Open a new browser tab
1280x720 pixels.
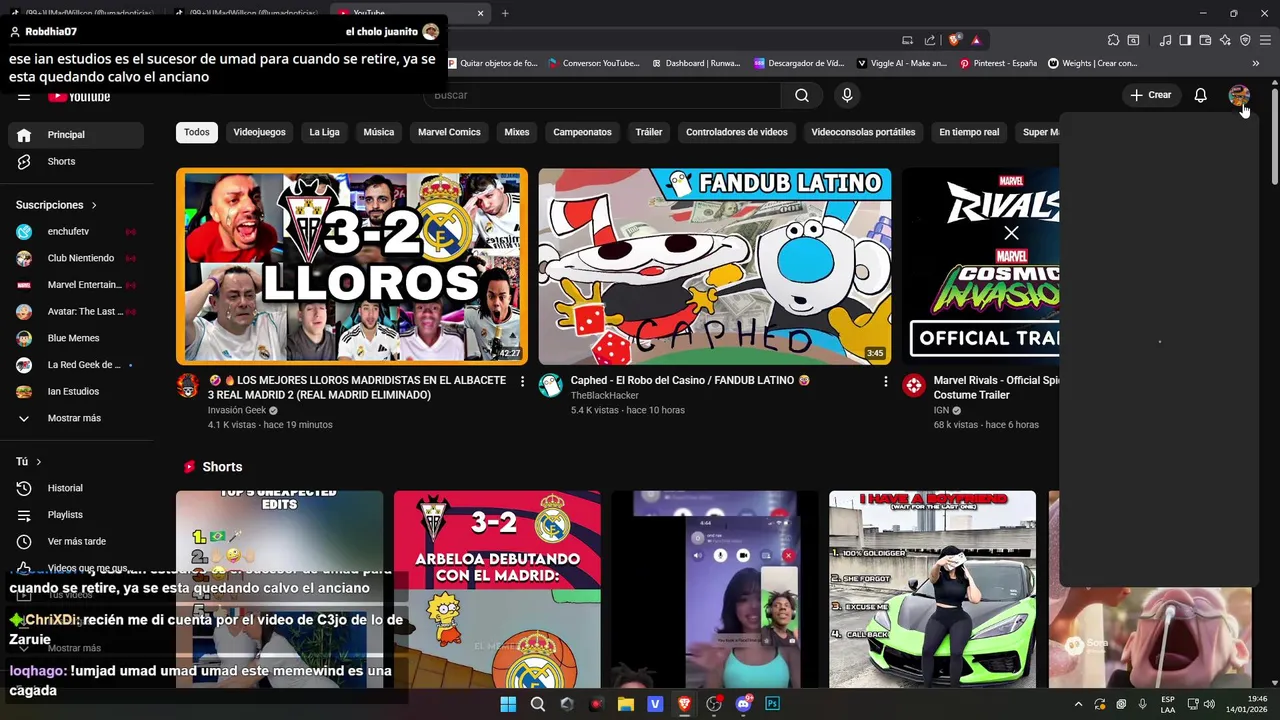(x=505, y=13)
